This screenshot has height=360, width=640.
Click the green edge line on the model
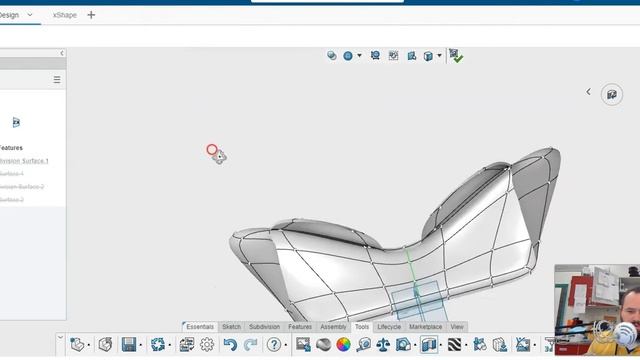[x=410, y=265]
